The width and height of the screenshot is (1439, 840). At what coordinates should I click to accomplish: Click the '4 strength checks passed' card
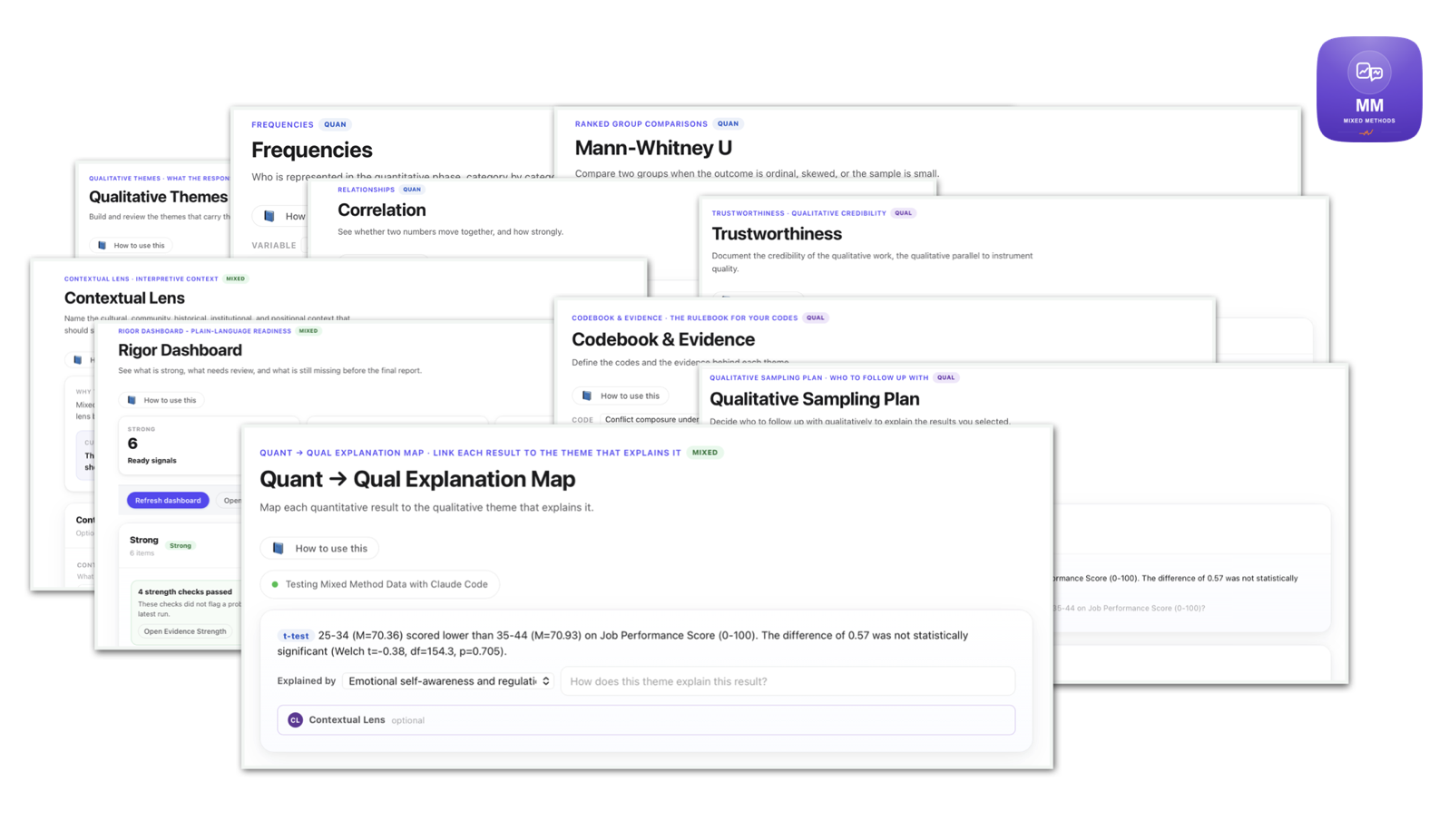pyautogui.click(x=186, y=612)
